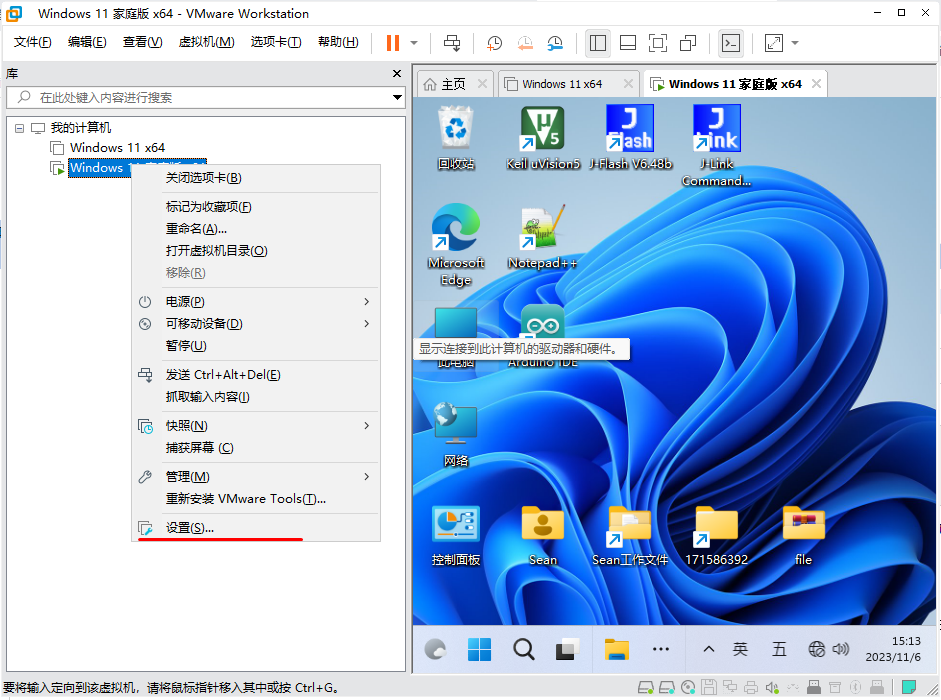The image size is (941, 700).
Task: Open 设置(S)... from context menu
Action: pyautogui.click(x=256, y=528)
